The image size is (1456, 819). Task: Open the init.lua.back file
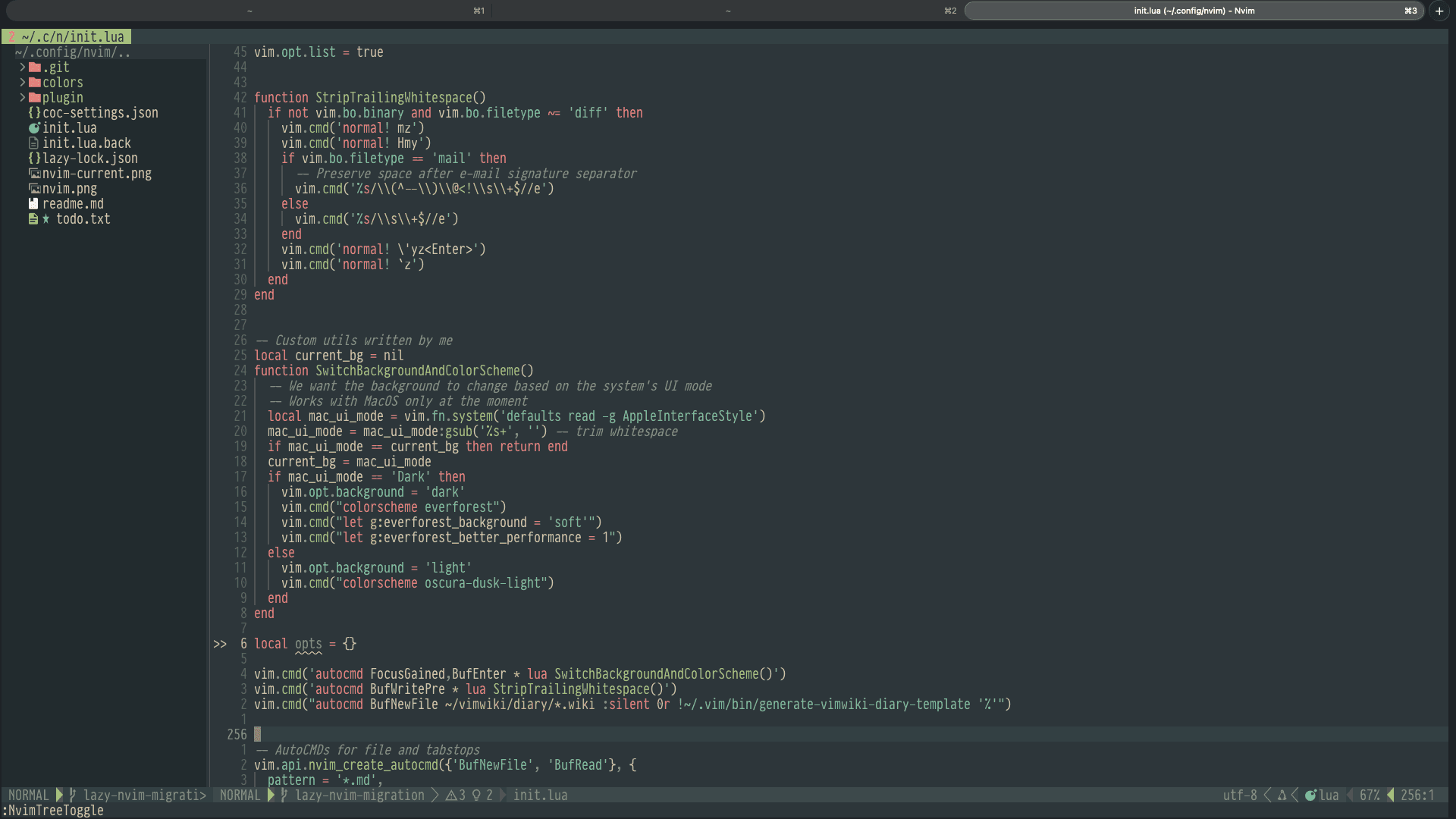point(86,143)
